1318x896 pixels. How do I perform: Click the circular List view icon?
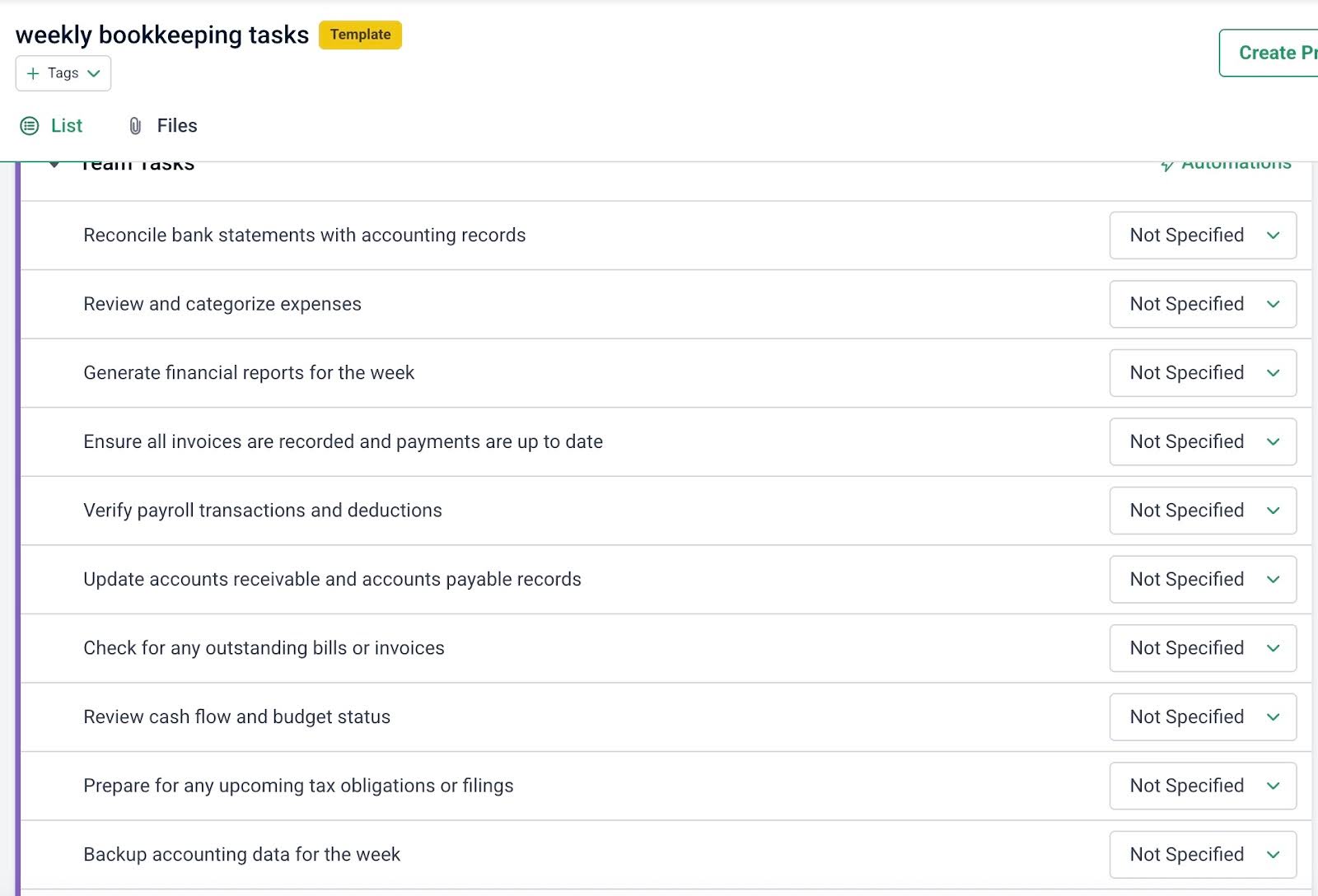pos(30,125)
